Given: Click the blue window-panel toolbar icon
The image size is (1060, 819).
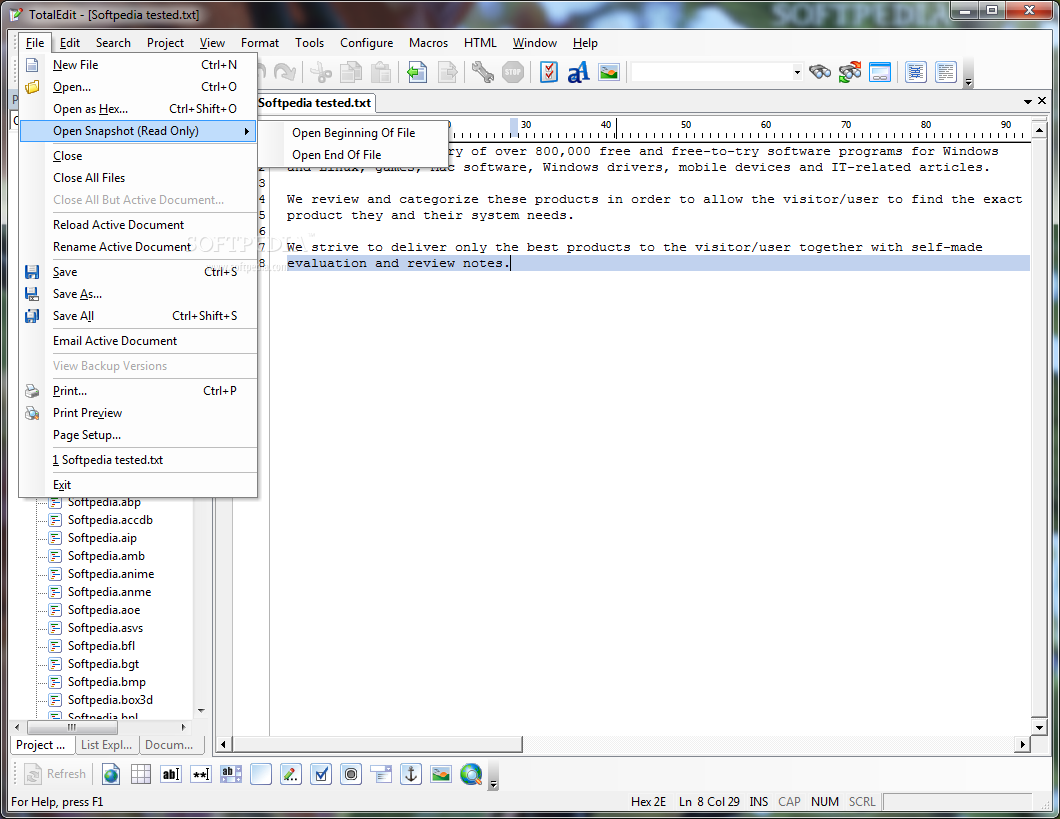Looking at the screenshot, I should coord(880,72).
